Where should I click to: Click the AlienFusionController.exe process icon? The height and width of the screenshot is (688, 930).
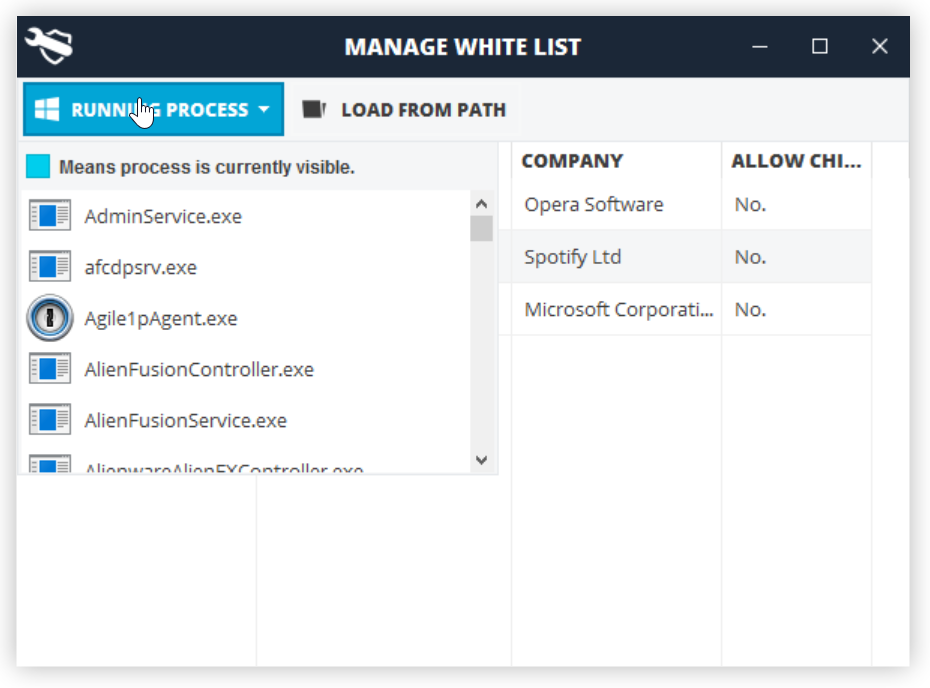pos(50,369)
